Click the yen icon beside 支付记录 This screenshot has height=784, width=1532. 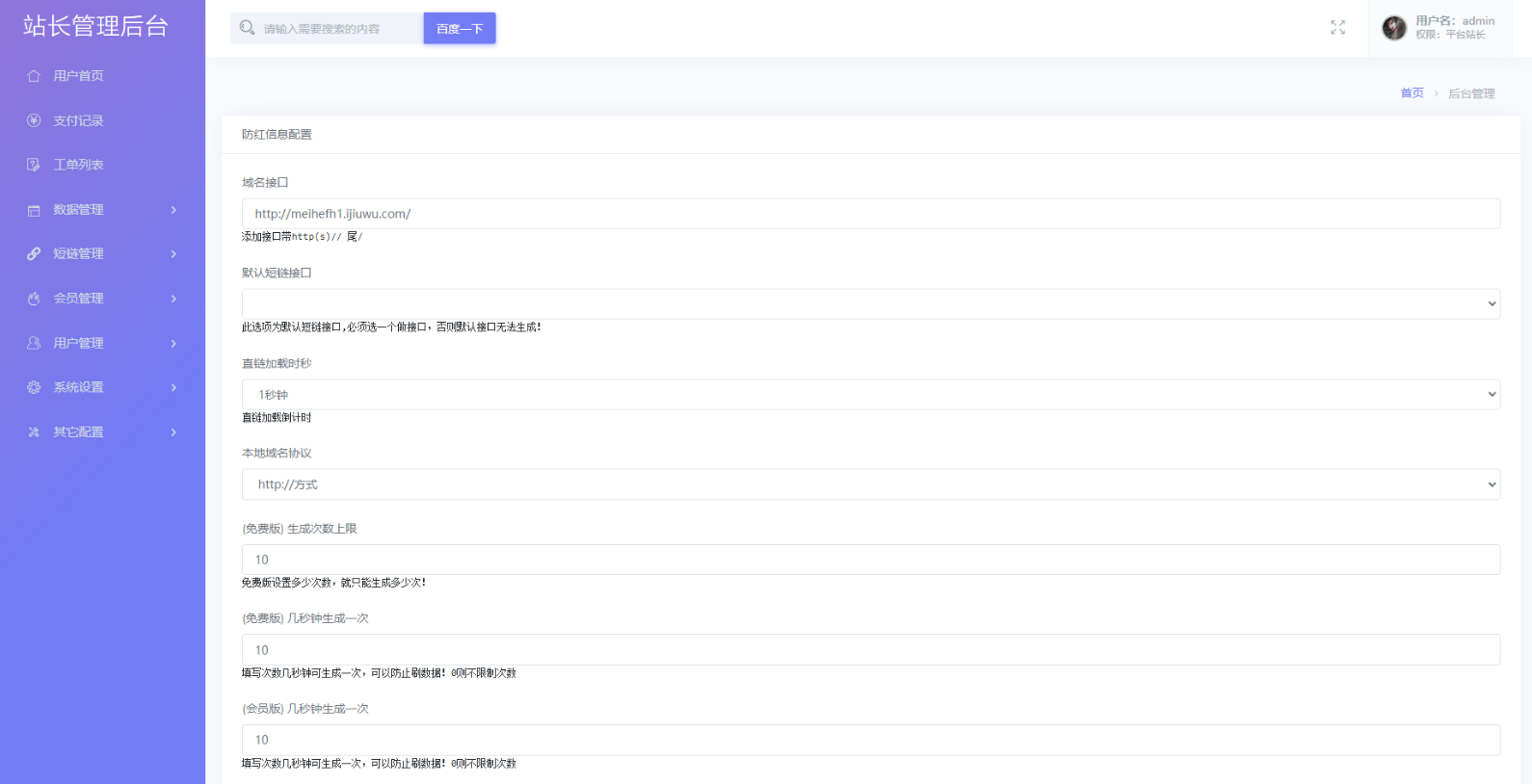[x=34, y=120]
